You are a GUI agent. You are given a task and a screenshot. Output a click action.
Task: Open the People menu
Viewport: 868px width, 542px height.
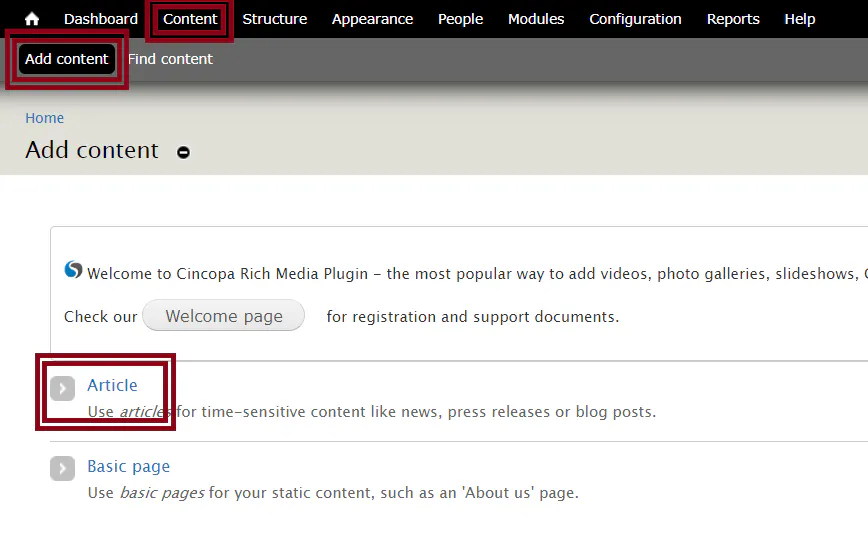(x=461, y=19)
